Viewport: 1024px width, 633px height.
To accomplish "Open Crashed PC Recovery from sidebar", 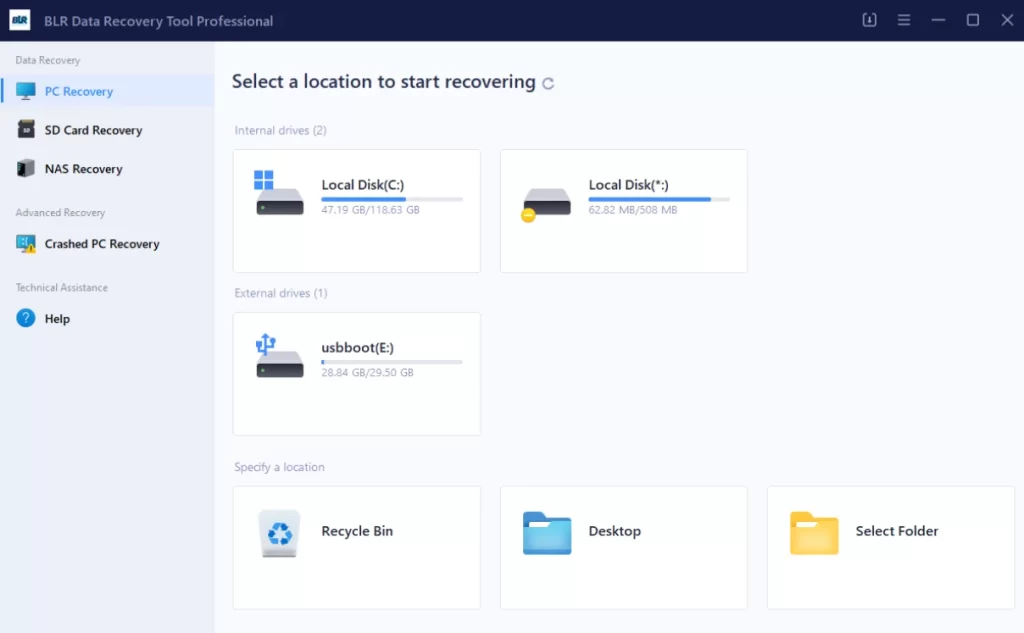I will (x=101, y=244).
